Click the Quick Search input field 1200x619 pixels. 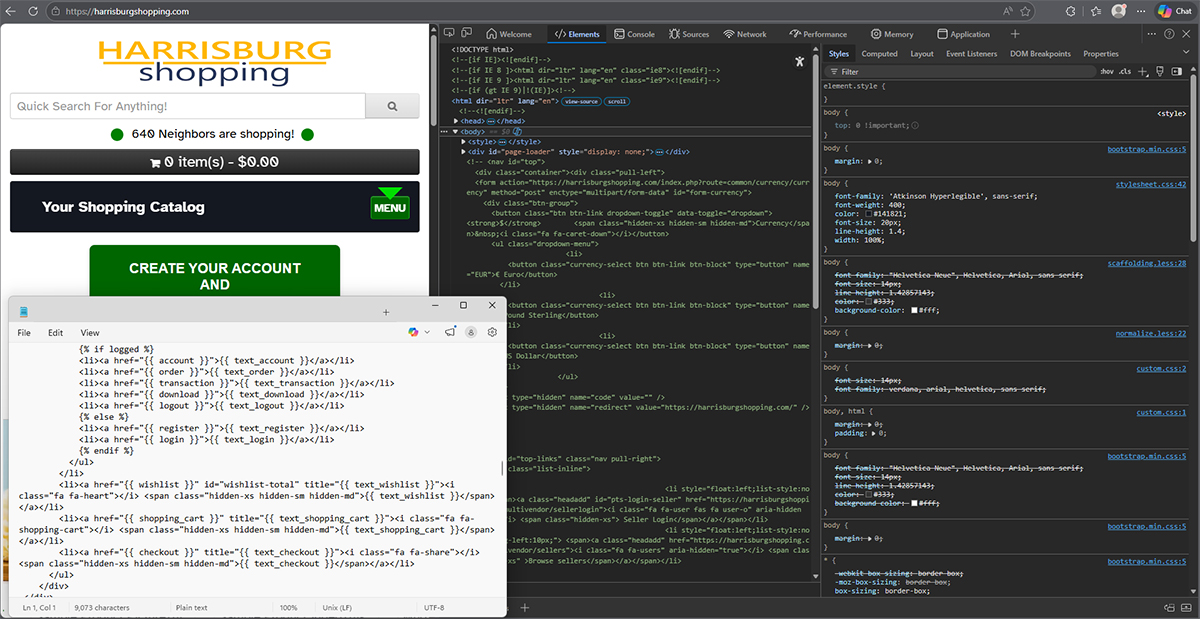tap(187, 106)
